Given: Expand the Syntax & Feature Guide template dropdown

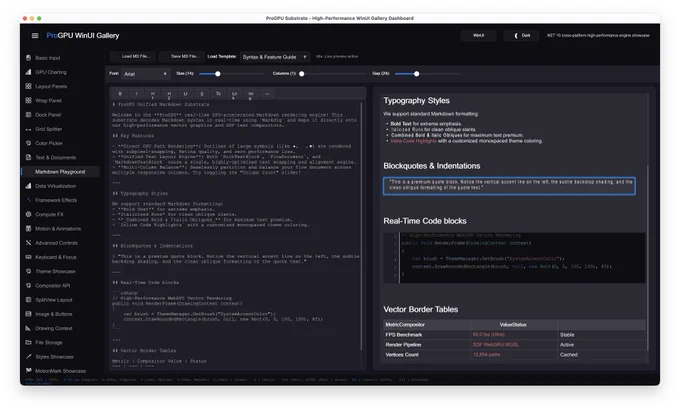Looking at the screenshot, I should pyautogui.click(x=275, y=57).
